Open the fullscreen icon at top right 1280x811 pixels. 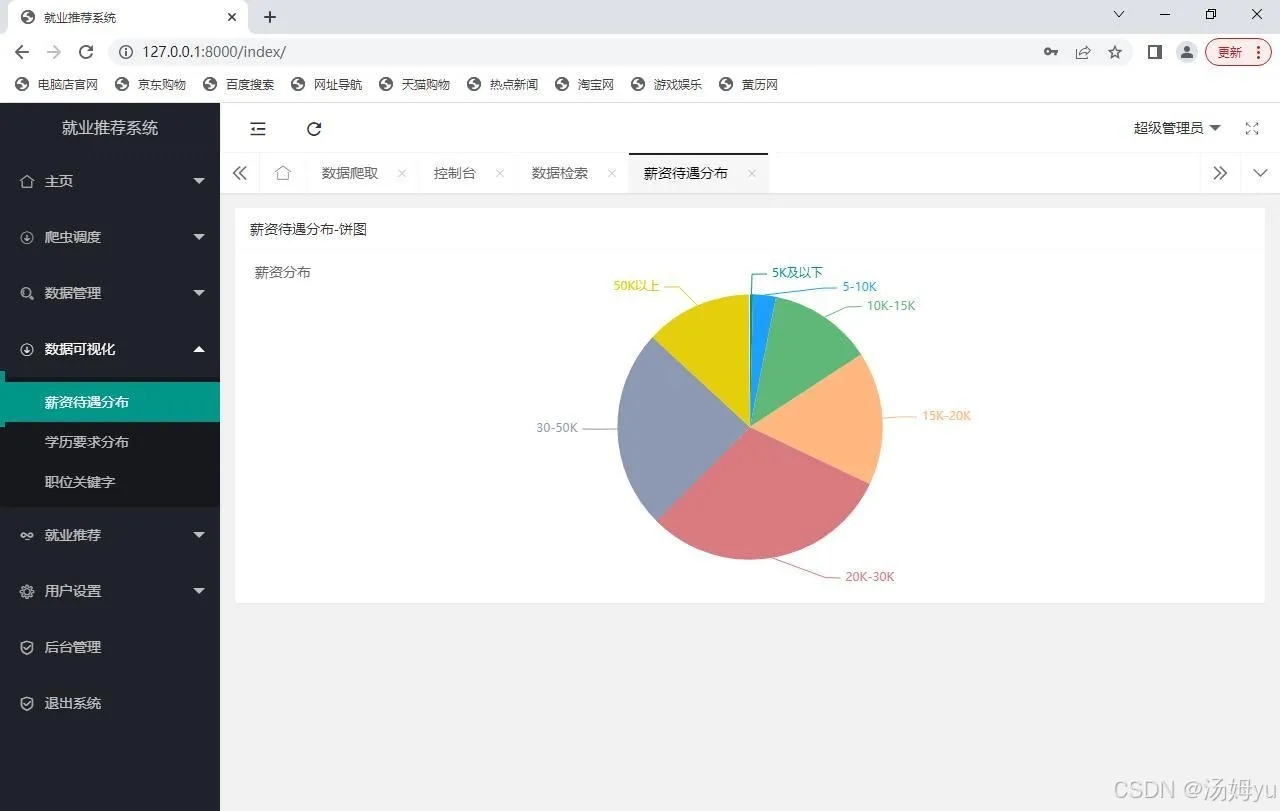(1252, 128)
